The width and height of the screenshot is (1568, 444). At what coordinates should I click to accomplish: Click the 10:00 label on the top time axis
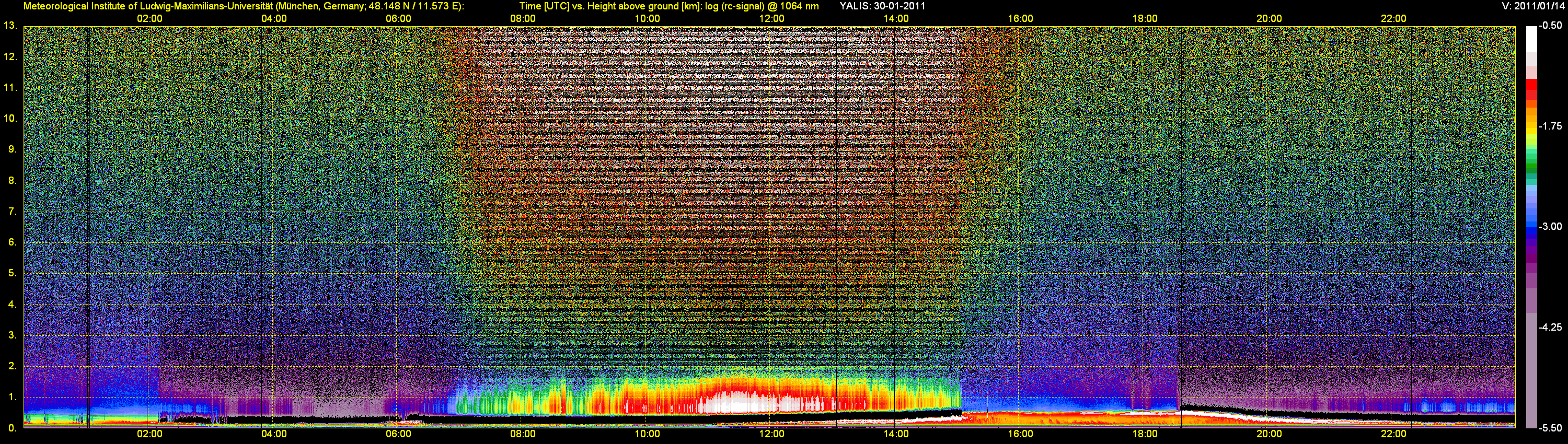point(647,18)
